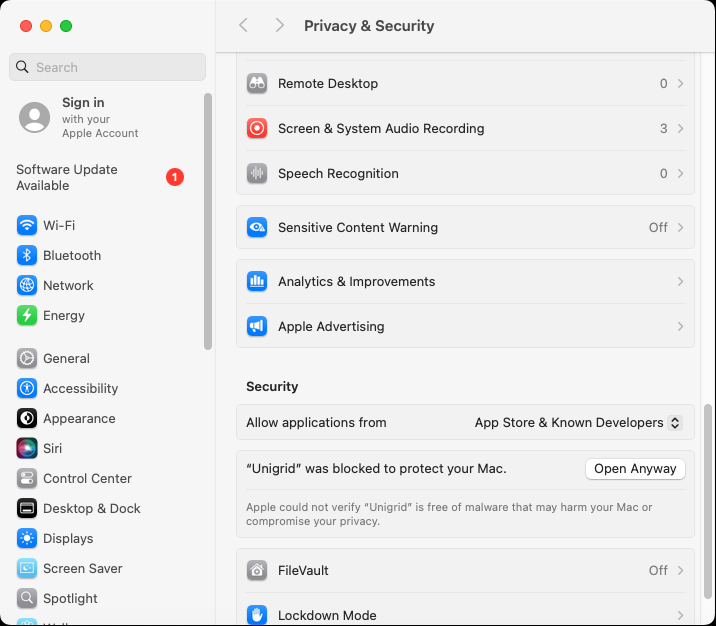
Task: Click the Energy label in the sidebar
Action: [x=64, y=316]
